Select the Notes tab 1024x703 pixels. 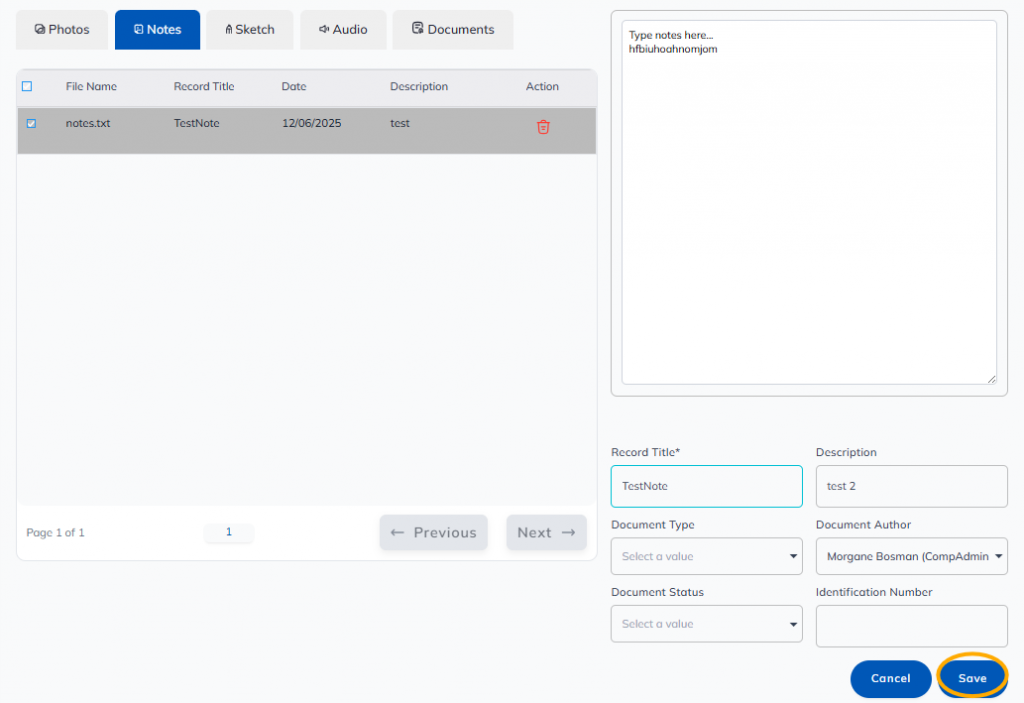coord(157,30)
